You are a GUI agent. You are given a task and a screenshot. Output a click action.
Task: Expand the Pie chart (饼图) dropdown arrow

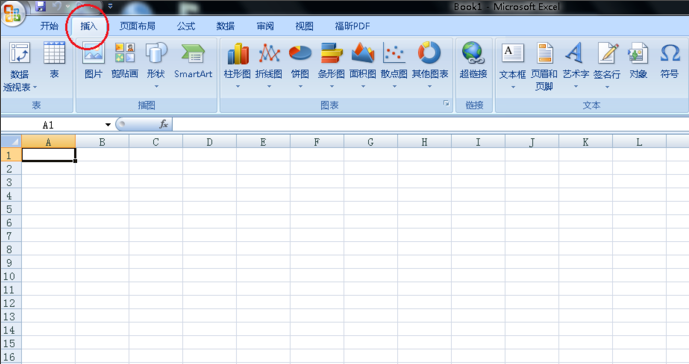(301, 87)
